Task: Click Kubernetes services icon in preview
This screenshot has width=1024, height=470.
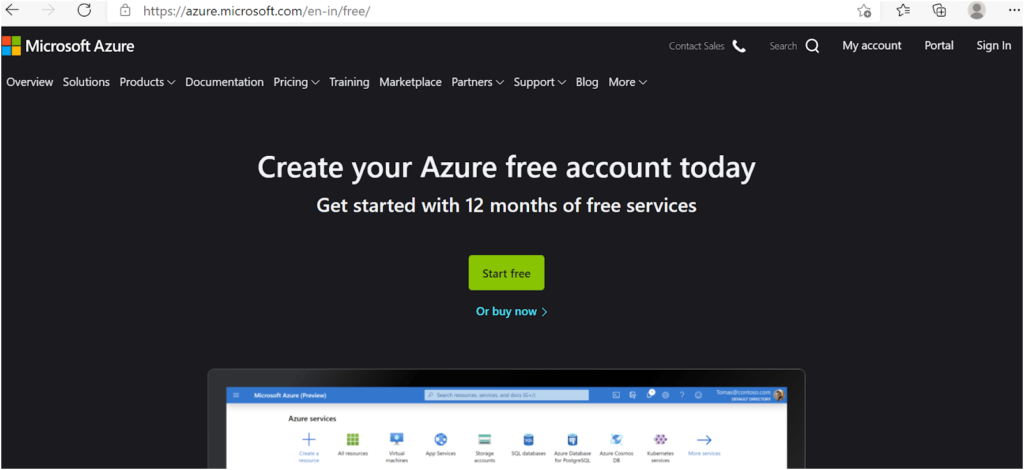Action: [660, 439]
